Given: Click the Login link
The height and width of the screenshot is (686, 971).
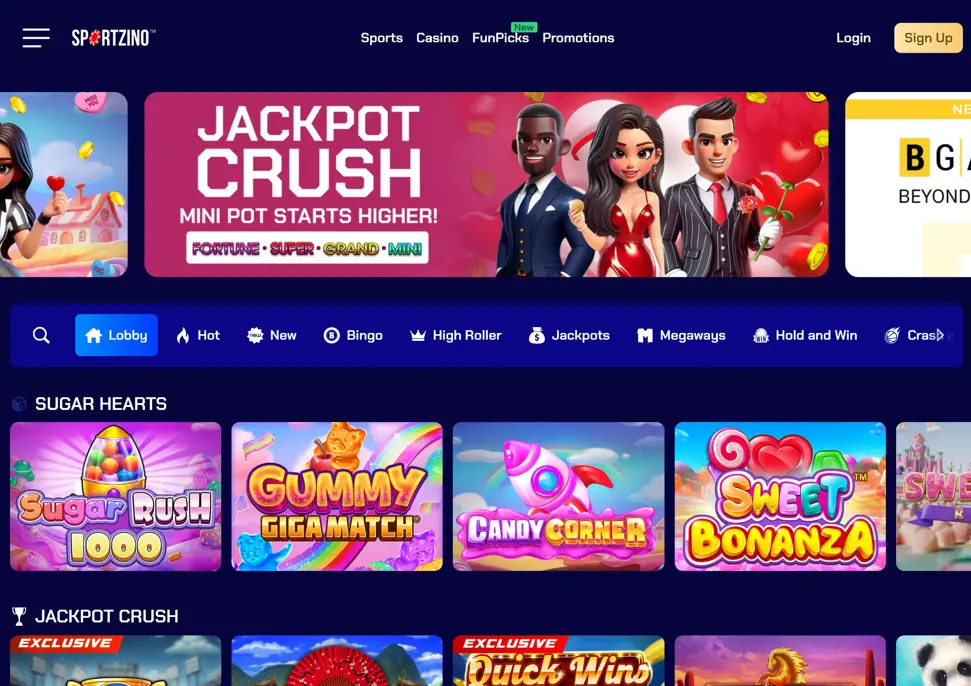Looking at the screenshot, I should pos(853,38).
